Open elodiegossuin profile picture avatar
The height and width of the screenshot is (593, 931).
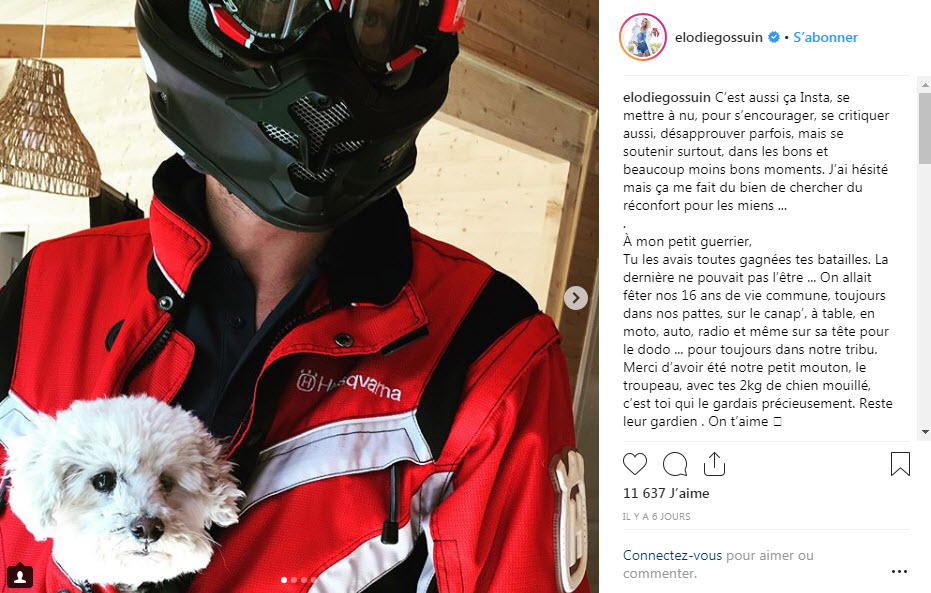click(x=643, y=37)
